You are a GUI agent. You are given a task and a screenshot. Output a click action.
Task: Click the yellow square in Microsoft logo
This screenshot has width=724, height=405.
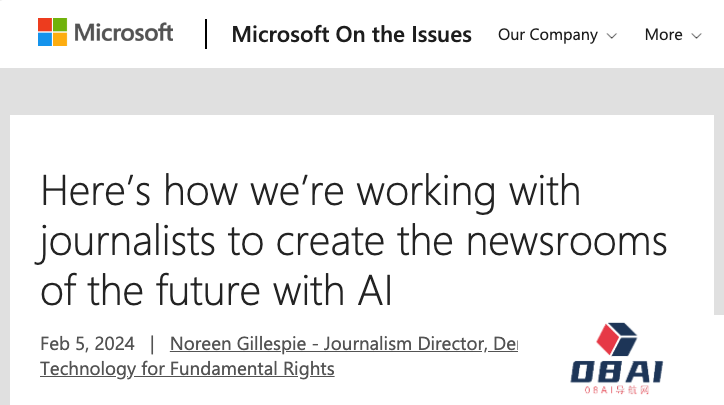[62, 40]
